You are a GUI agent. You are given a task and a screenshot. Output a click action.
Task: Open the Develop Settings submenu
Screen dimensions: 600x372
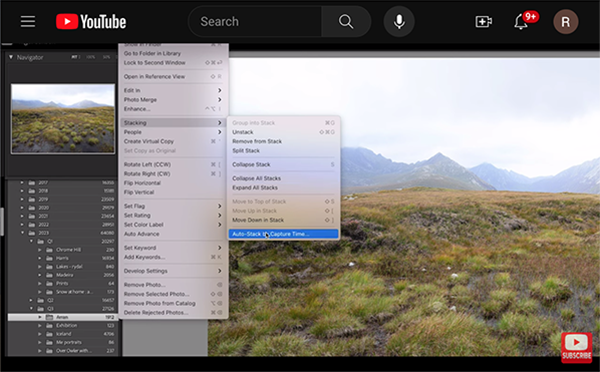tap(173, 271)
